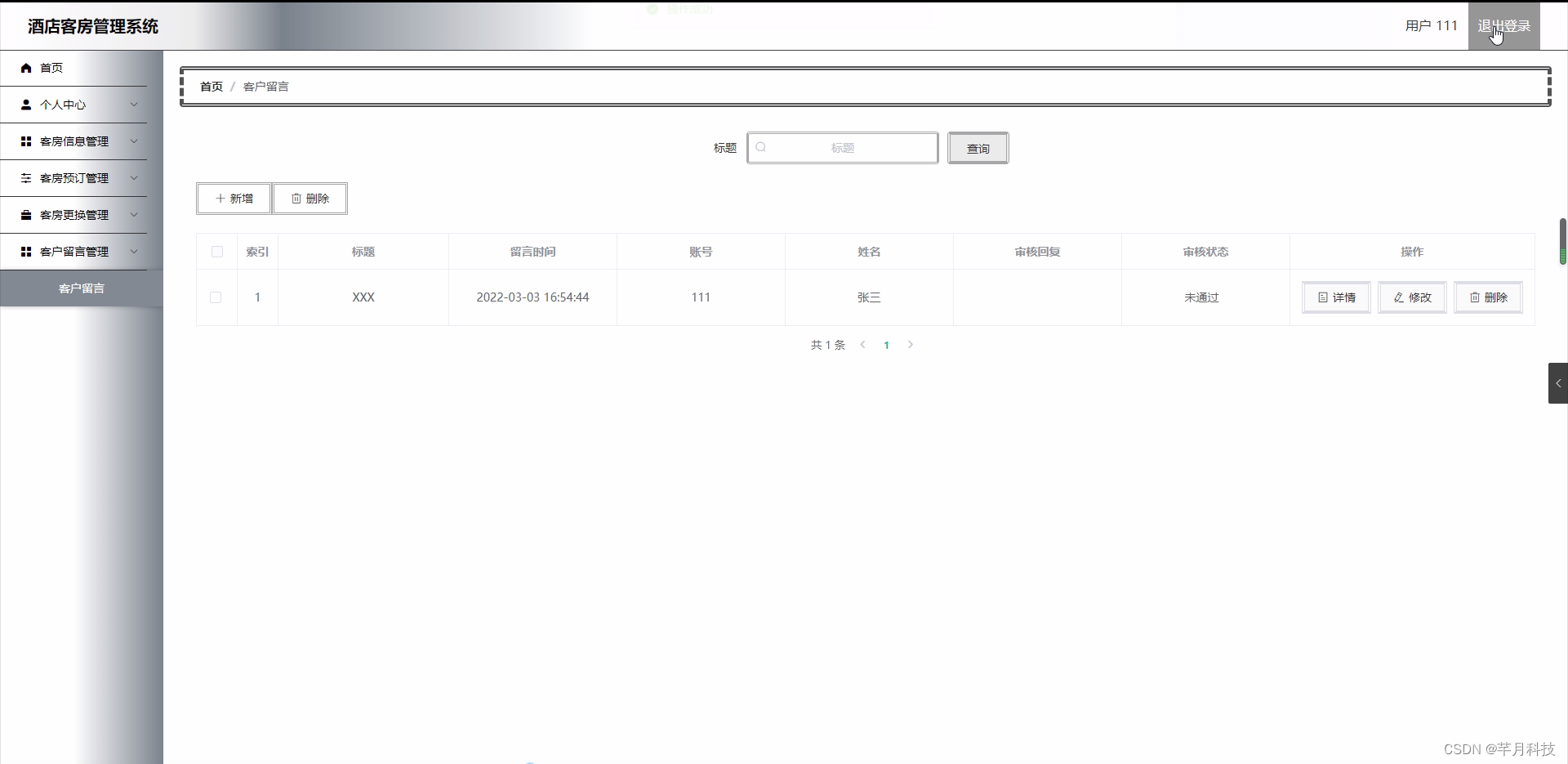Image resolution: width=1568 pixels, height=764 pixels.
Task: Click the 审核回复 column header
Action: pyautogui.click(x=1037, y=252)
